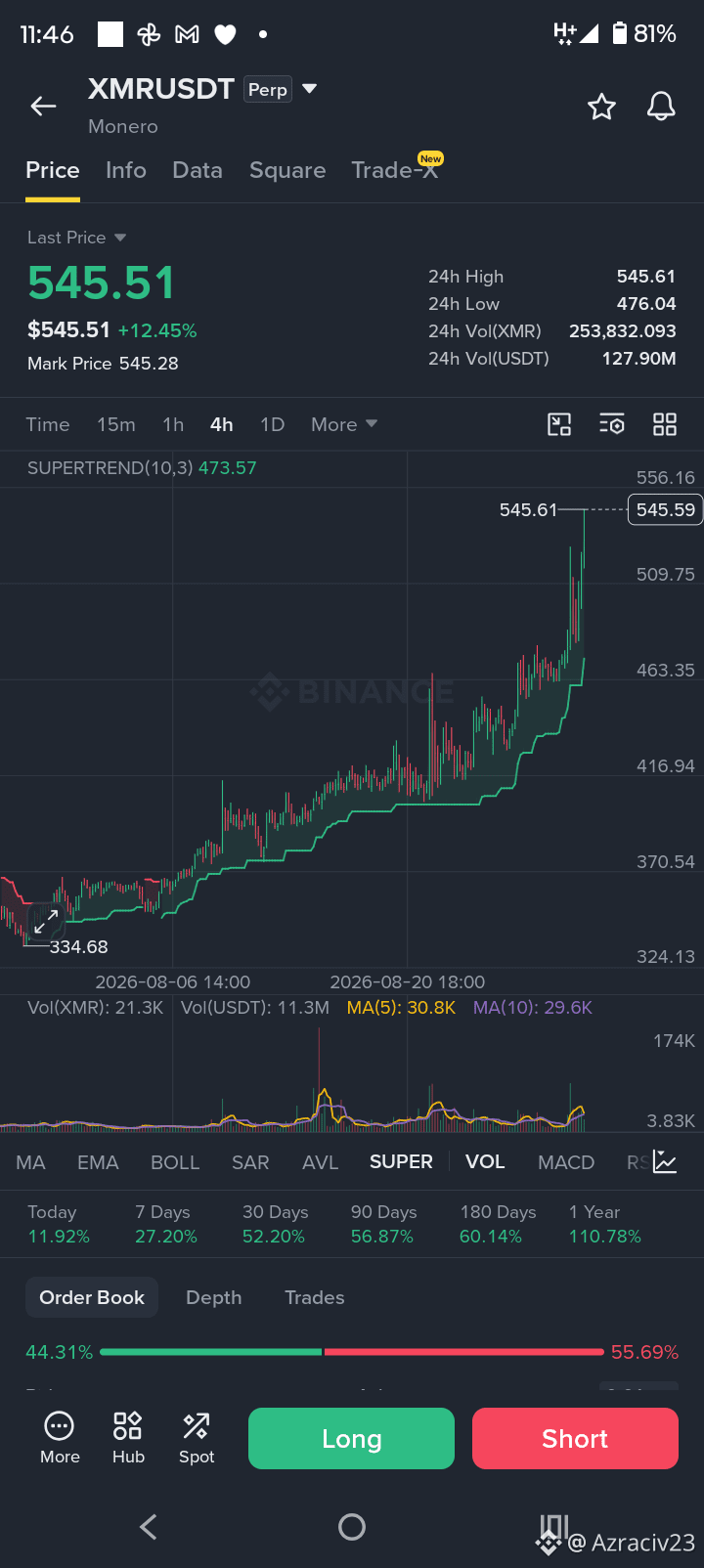Tap 30 Days 52.20% performance

pyautogui.click(x=275, y=1224)
